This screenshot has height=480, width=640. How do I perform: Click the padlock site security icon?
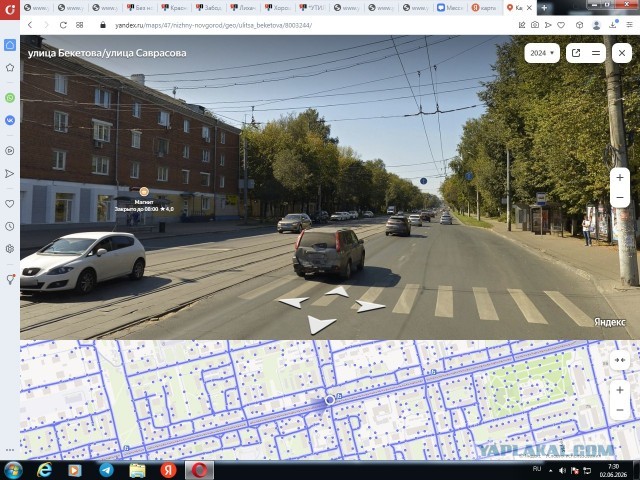103,25
